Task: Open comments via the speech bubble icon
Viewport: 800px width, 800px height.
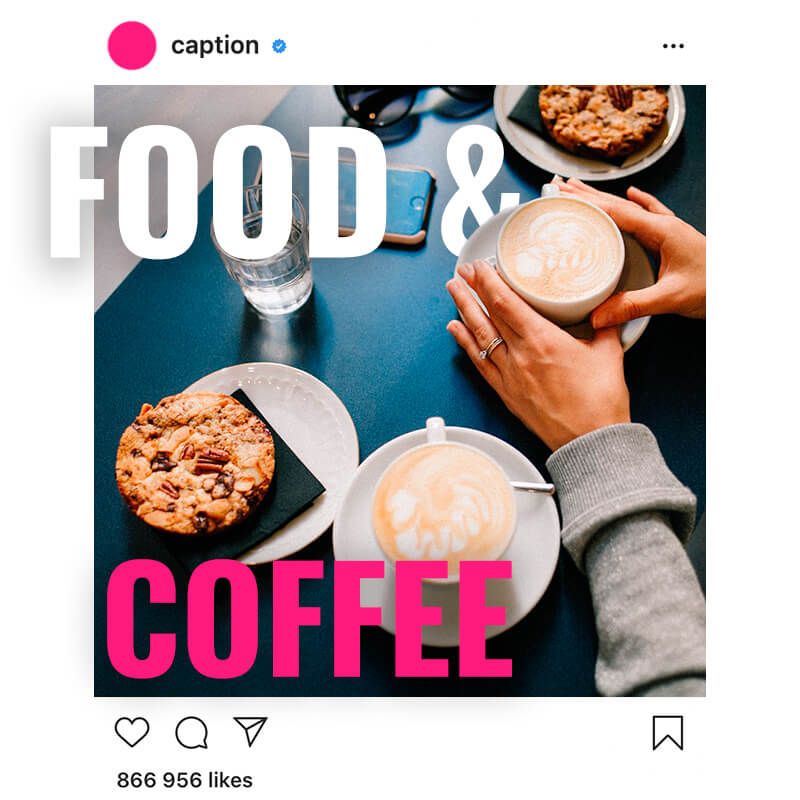Action: (191, 732)
